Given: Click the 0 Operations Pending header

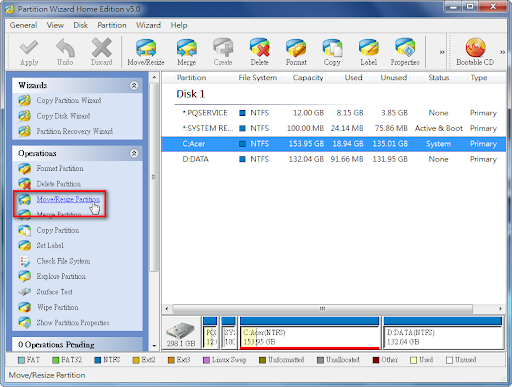Looking at the screenshot, I should pyautogui.click(x=77, y=345).
